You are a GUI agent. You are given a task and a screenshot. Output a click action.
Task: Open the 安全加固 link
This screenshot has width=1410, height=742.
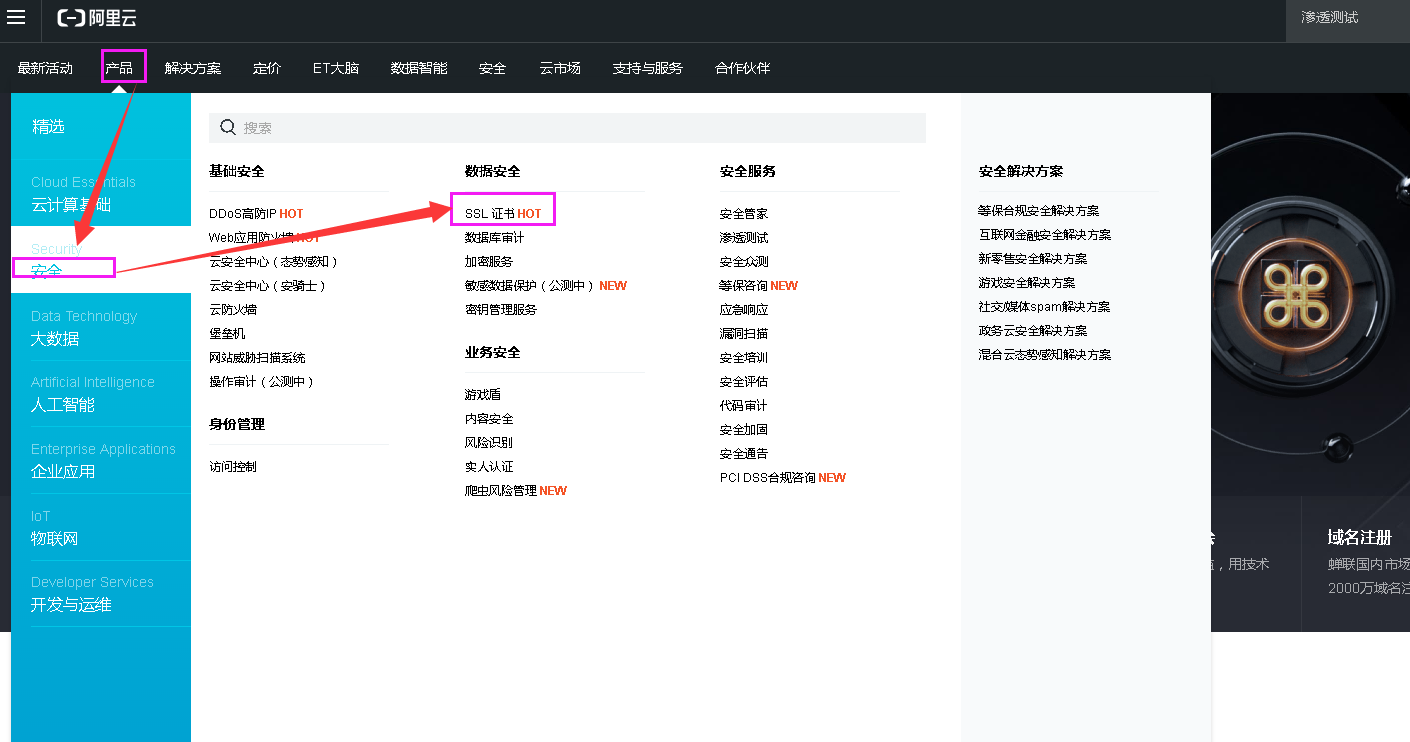[x=744, y=429]
